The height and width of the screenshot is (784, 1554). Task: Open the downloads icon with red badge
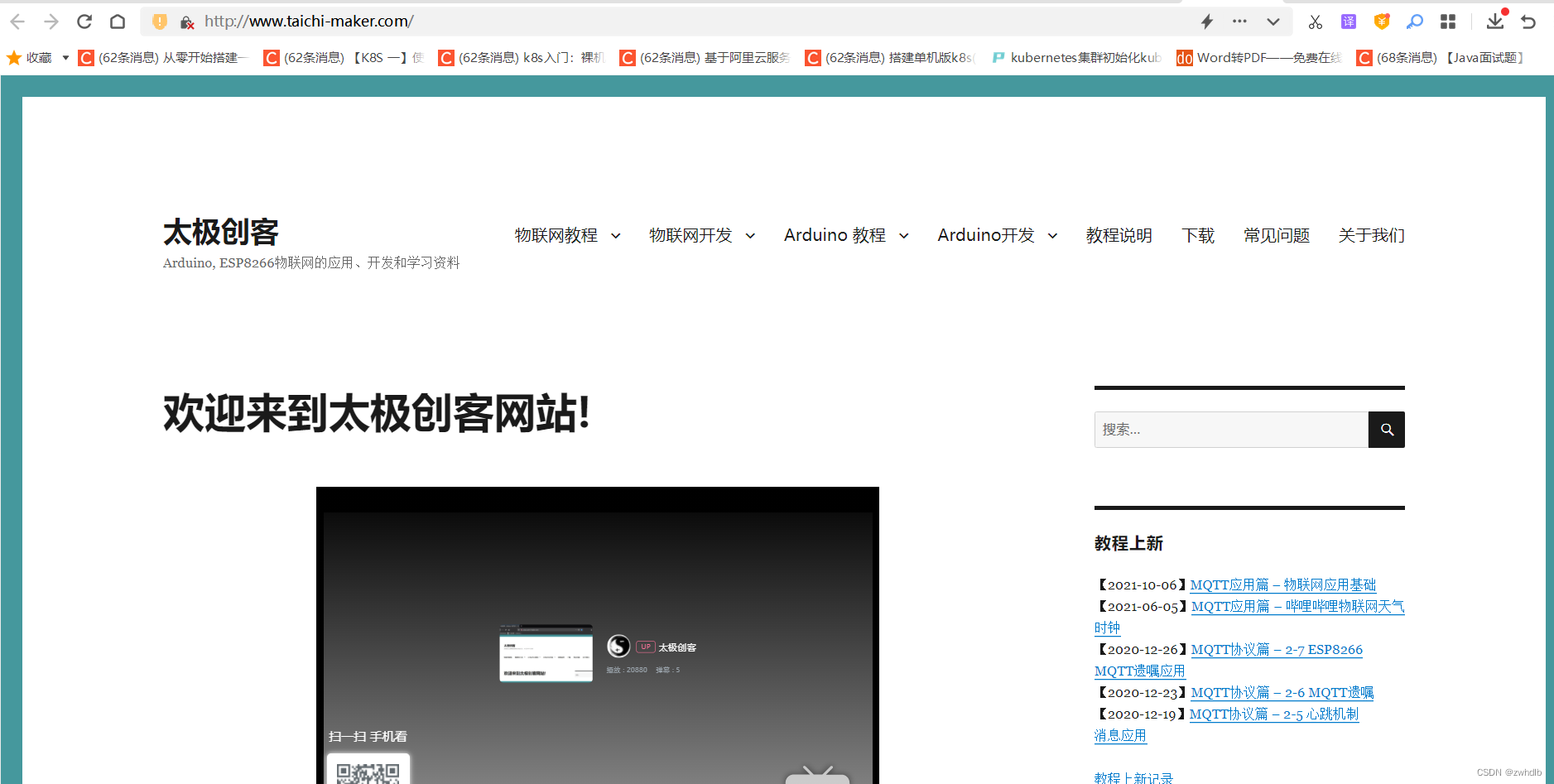point(1495,22)
